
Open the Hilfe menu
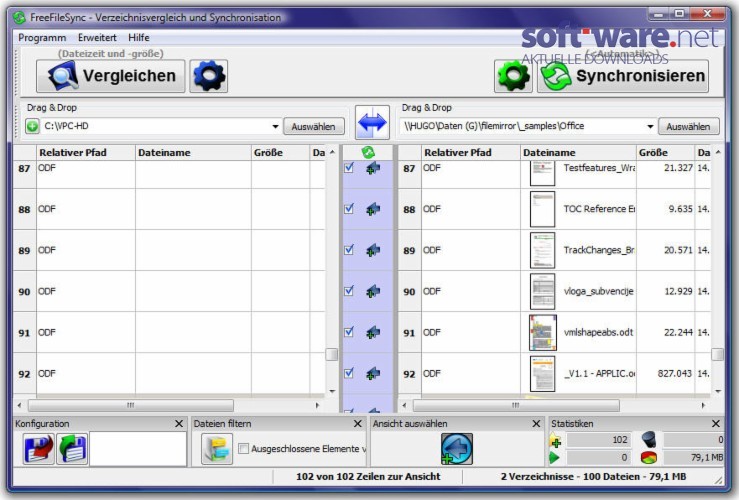[x=139, y=38]
